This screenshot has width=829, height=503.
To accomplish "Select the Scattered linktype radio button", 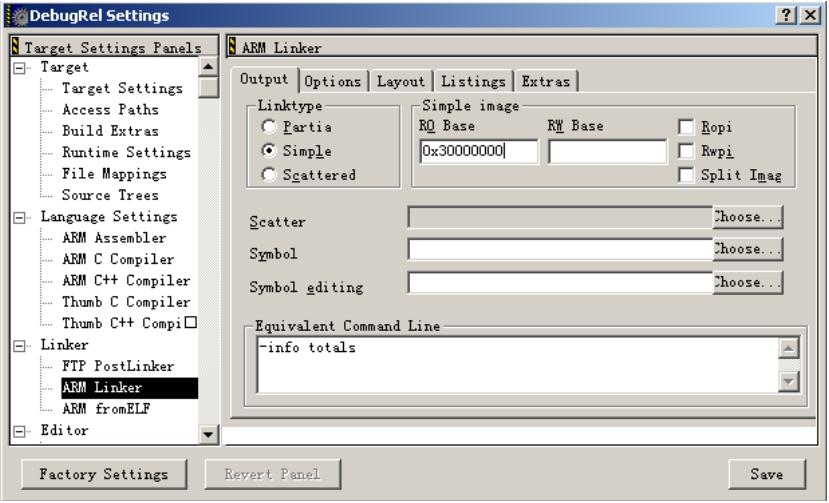I will click(x=269, y=175).
